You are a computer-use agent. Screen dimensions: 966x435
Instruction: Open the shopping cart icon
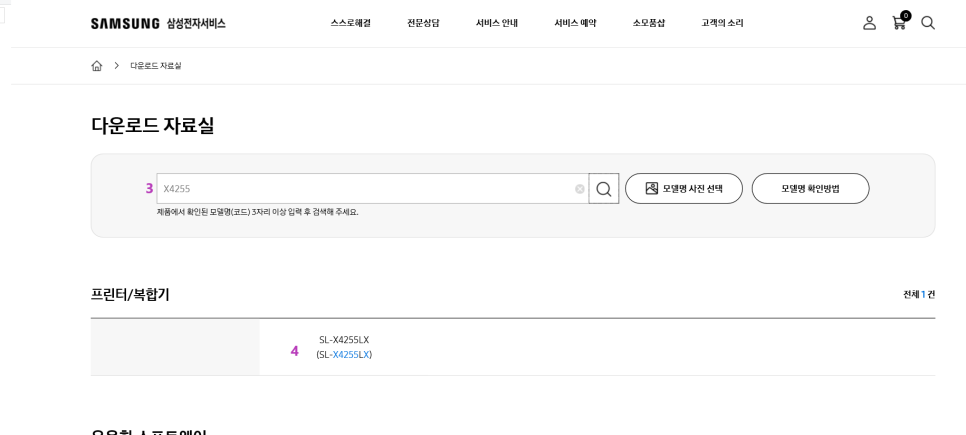click(900, 22)
